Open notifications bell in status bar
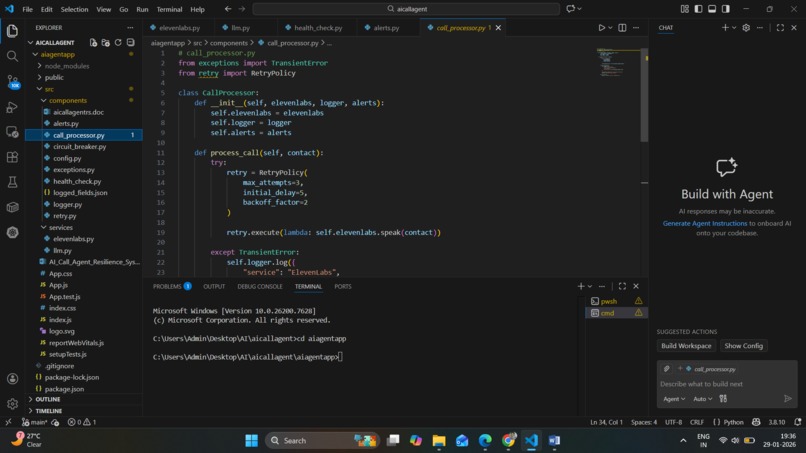Viewport: 806px width, 453px height. click(x=797, y=422)
